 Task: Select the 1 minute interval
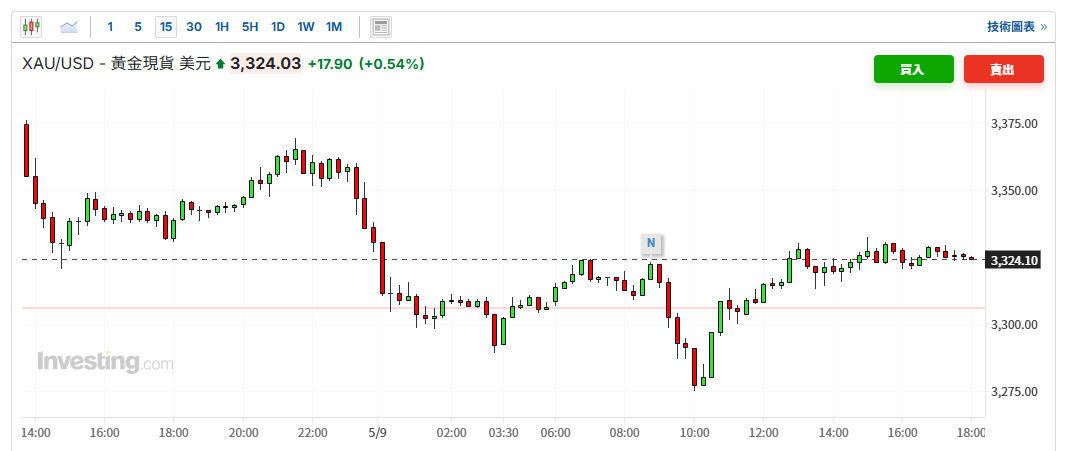tap(110, 27)
